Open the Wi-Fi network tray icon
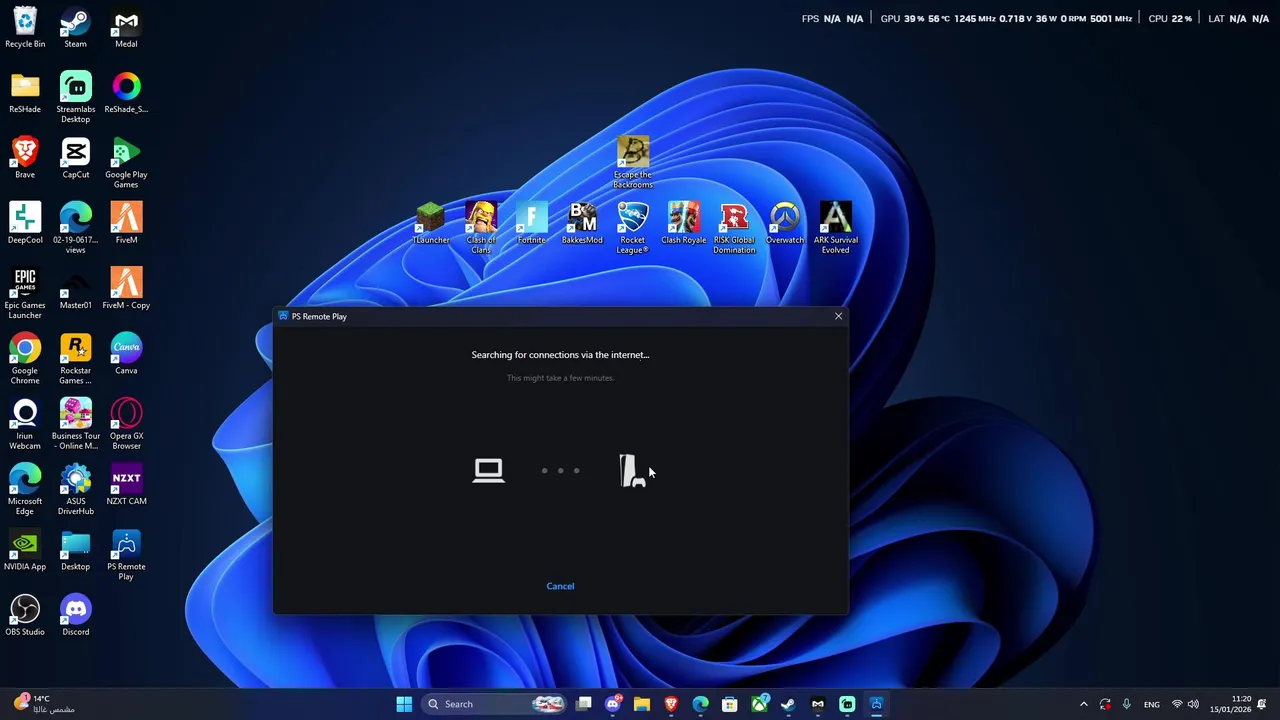 (1177, 704)
